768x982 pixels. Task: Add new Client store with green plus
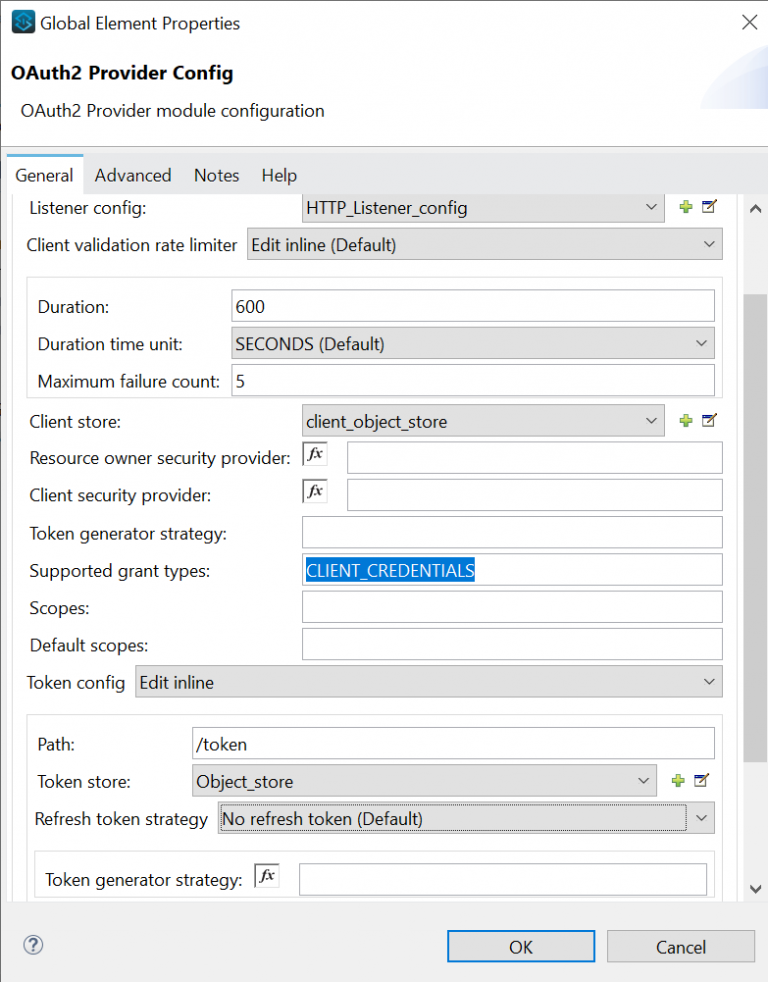686,421
